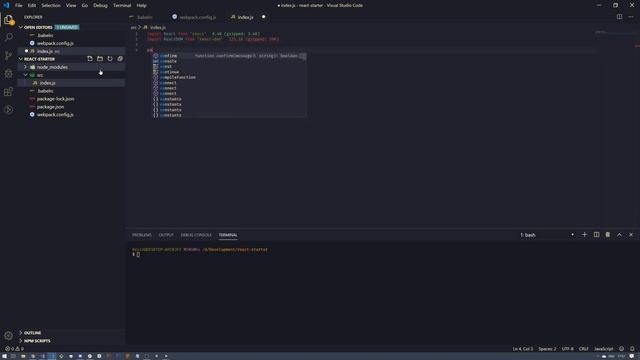This screenshot has width=640, height=360.
Task: Split the editor to the right
Action: [x=620, y=17]
